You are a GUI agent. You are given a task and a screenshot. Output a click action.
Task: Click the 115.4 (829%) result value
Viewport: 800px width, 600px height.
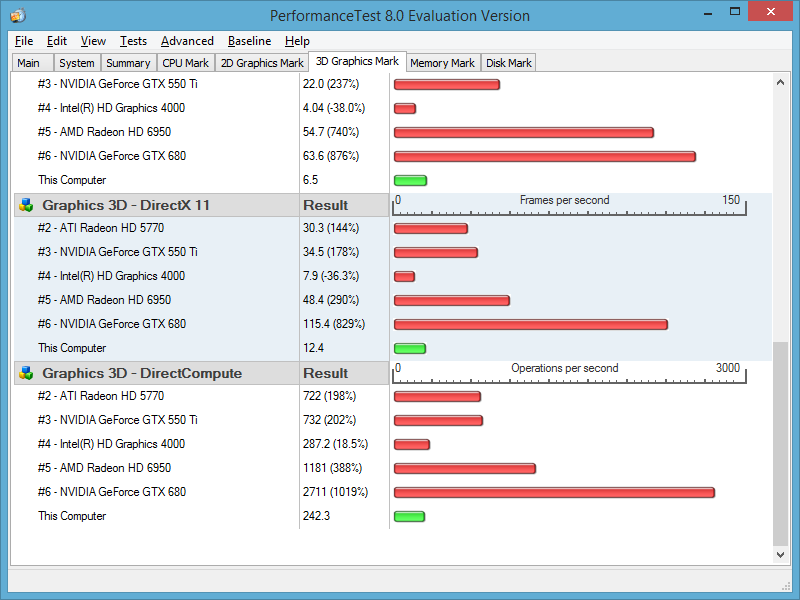coord(334,324)
